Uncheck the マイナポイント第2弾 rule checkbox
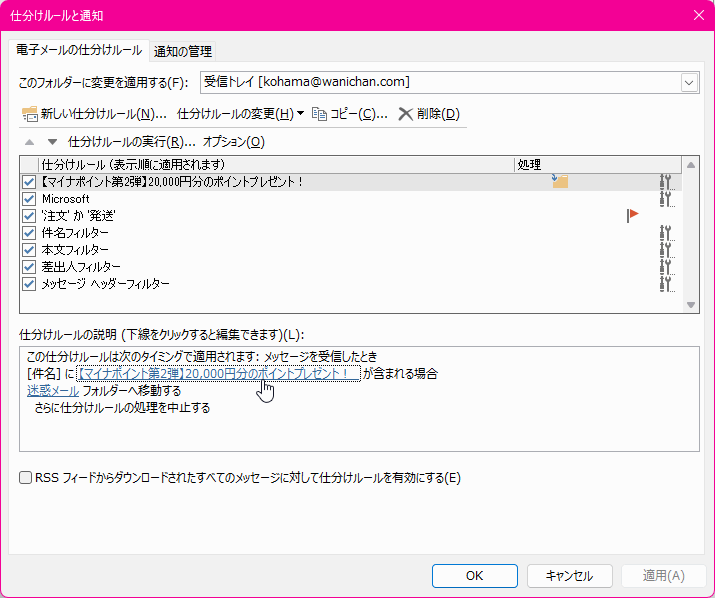Viewport: 715px width, 598px height. coord(29,182)
